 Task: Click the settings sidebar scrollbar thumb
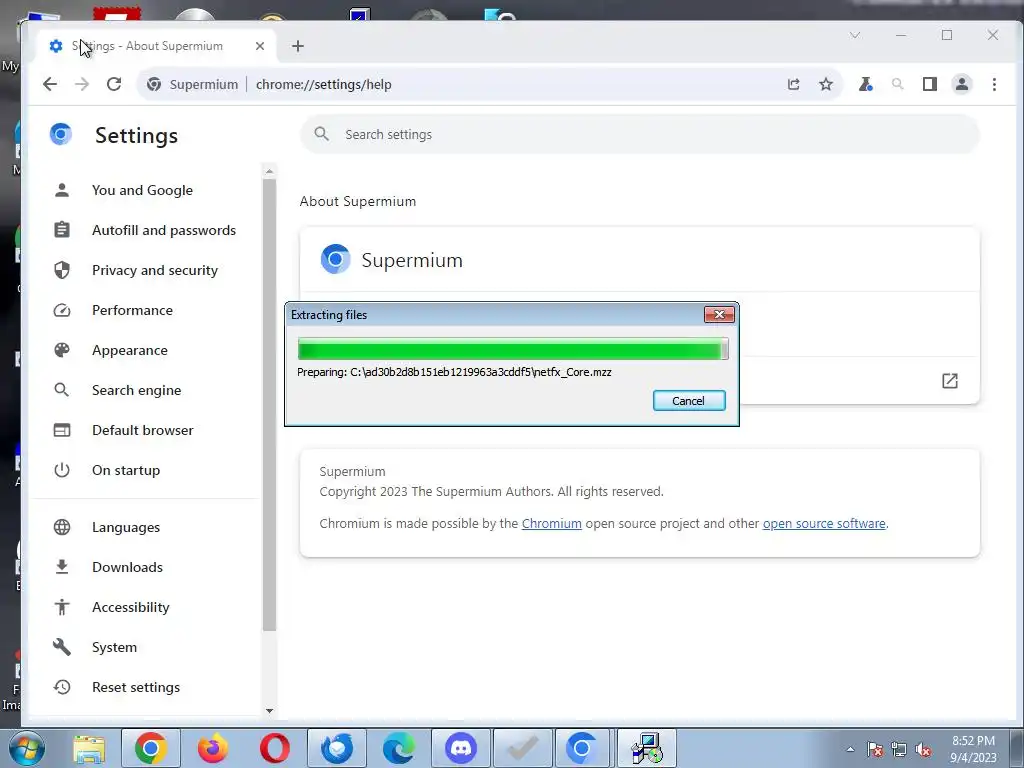pos(269,405)
